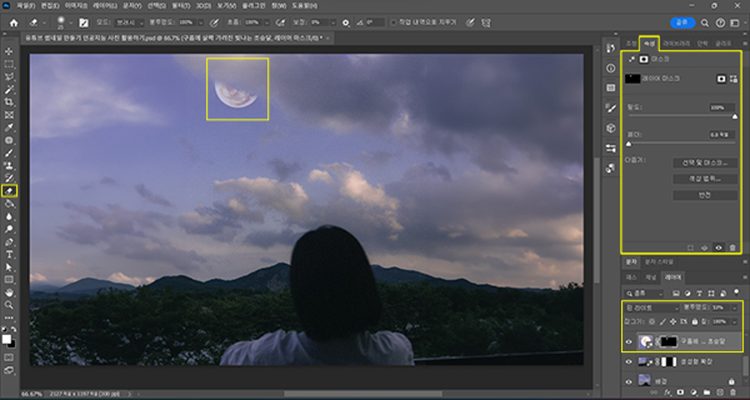Switch to the Paths tab

(x=631, y=277)
